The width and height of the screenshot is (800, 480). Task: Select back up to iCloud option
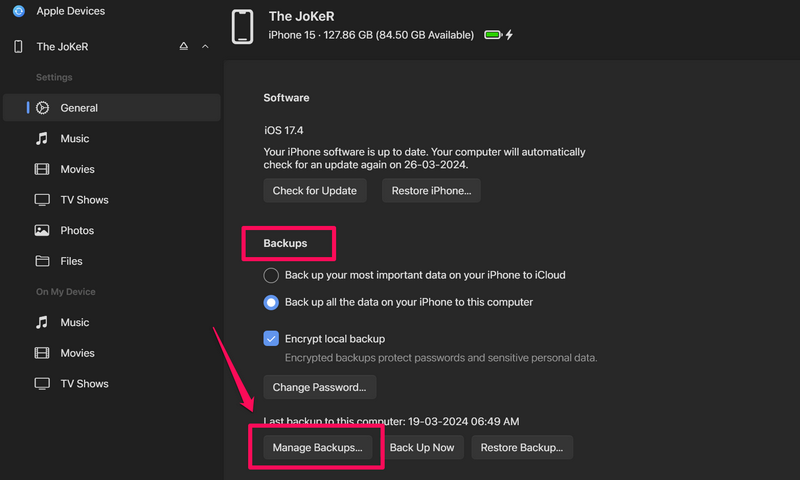pos(270,275)
